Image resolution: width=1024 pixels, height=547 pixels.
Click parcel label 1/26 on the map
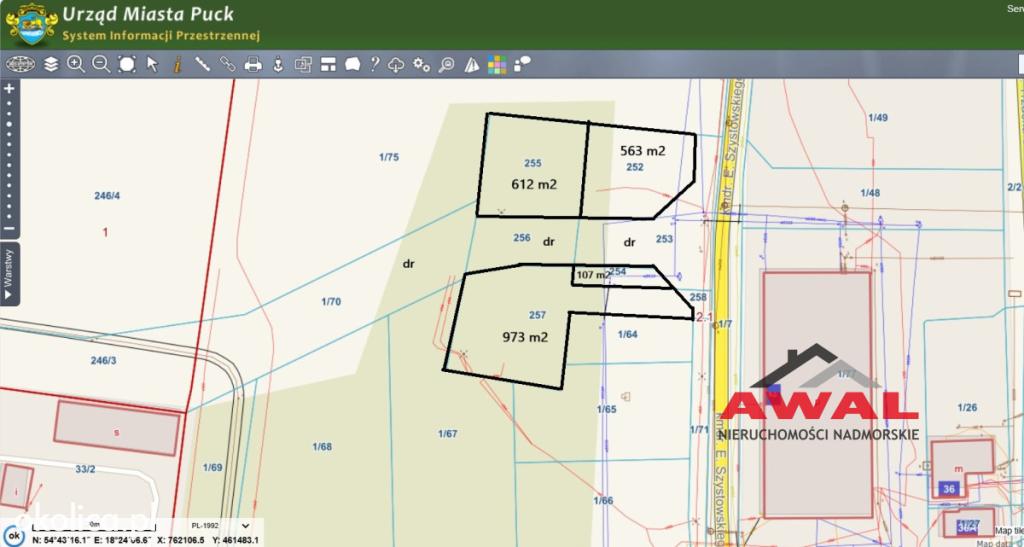967,407
